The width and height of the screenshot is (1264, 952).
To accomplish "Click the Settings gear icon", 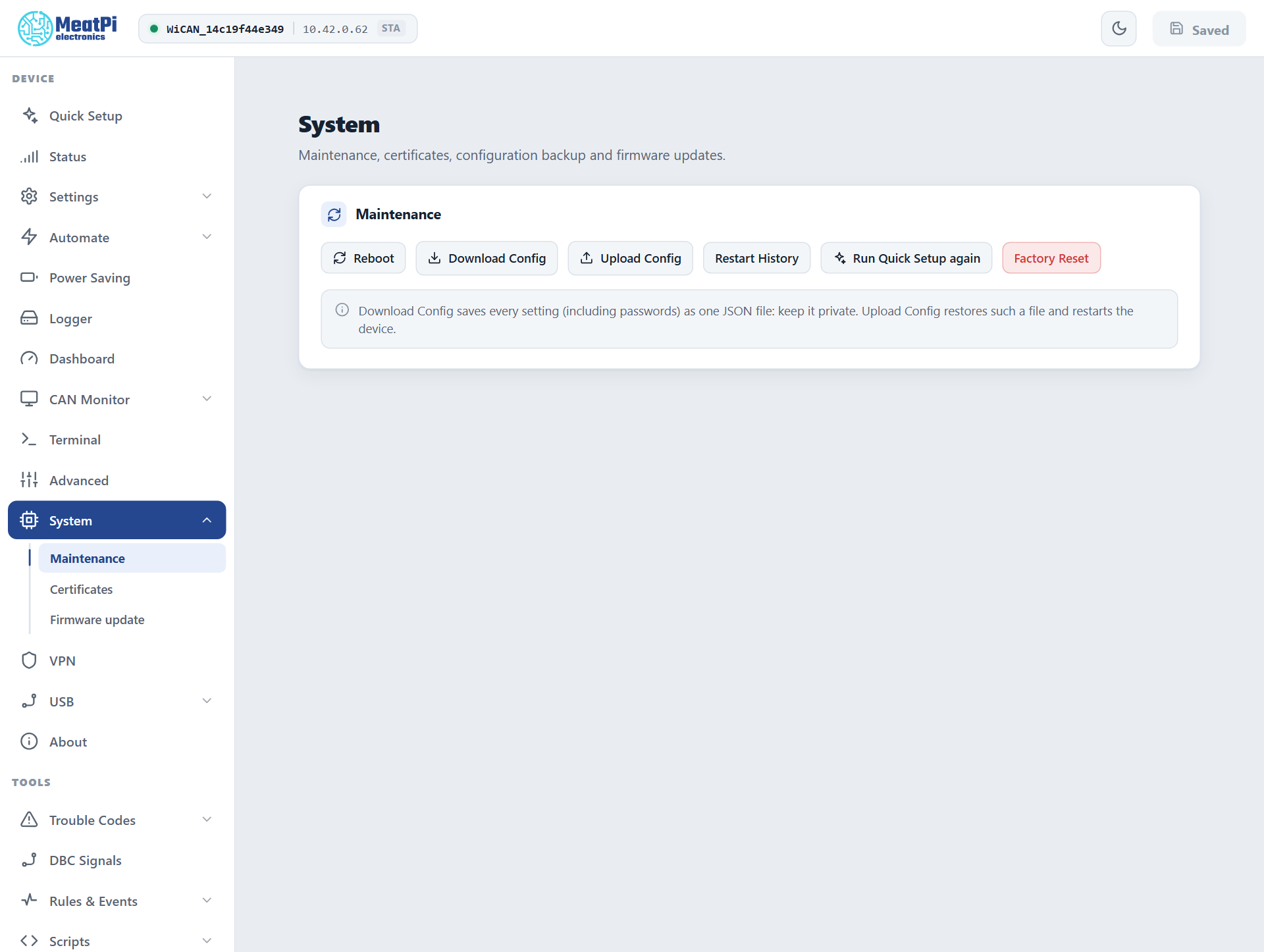I will pyautogui.click(x=30, y=196).
